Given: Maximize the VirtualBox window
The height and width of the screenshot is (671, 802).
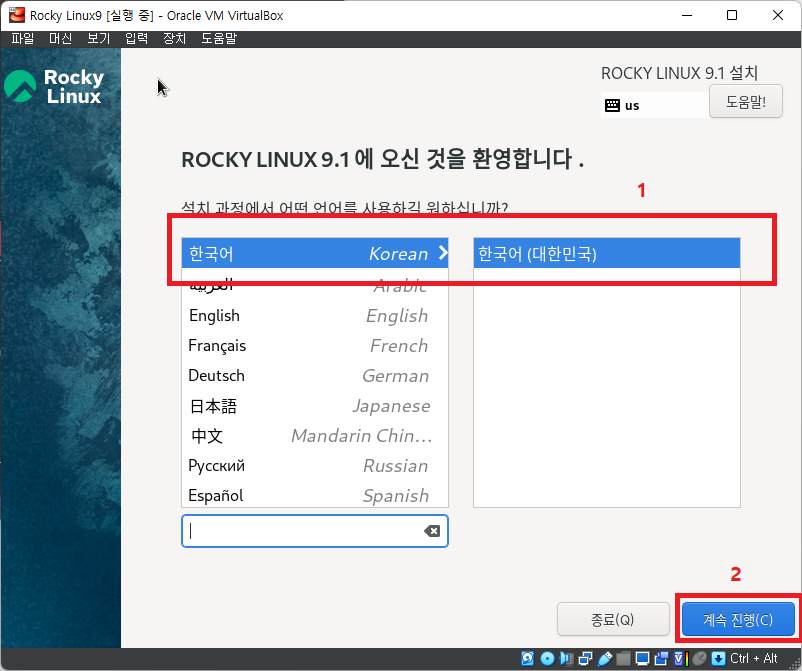Looking at the screenshot, I should pos(732,15).
